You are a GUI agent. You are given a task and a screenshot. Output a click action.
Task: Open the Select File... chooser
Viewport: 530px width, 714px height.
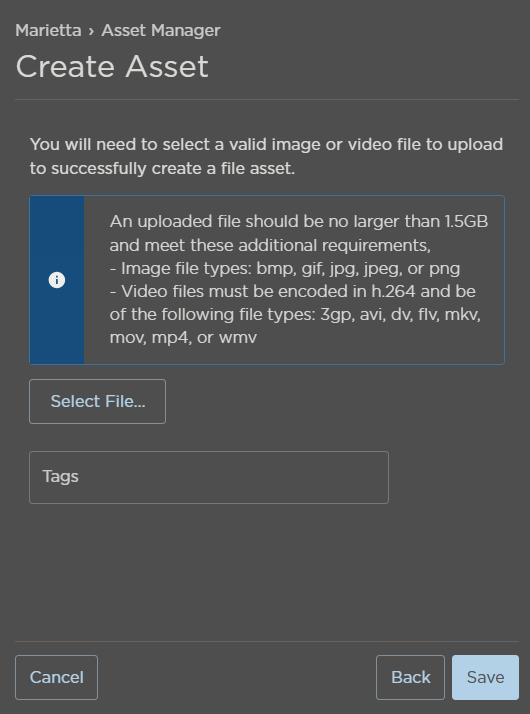(x=97, y=402)
